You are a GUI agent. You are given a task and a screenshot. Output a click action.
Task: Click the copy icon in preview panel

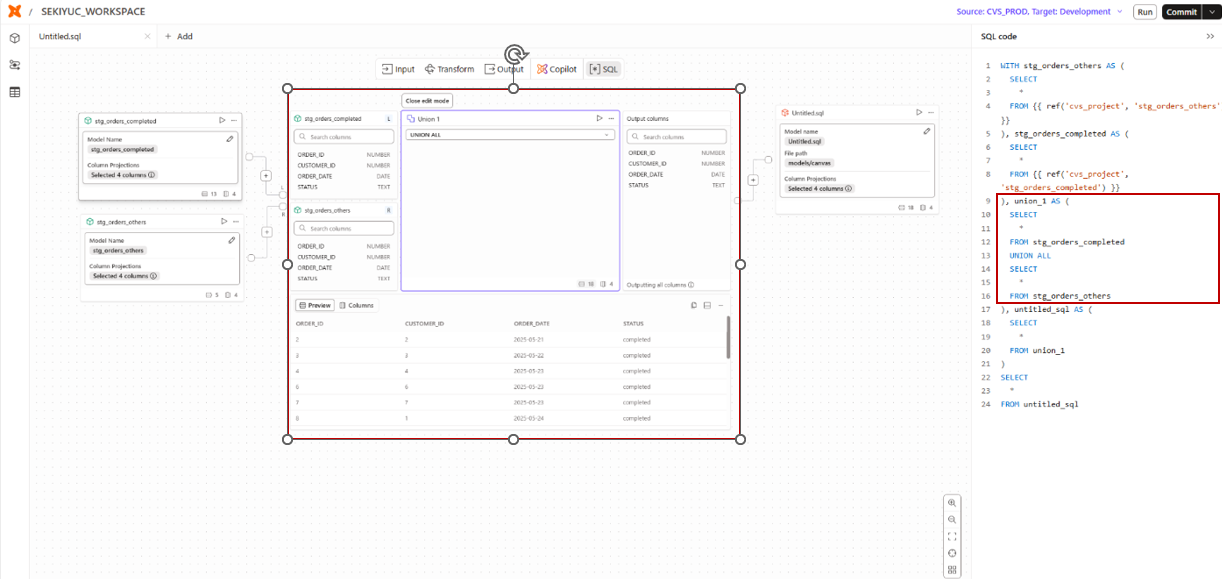pos(694,305)
